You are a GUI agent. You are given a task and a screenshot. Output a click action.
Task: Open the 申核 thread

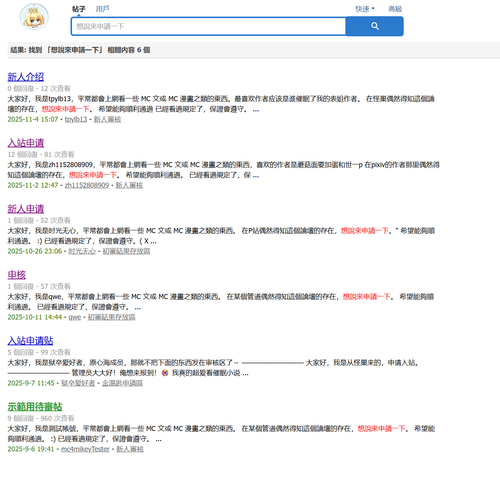[x=17, y=275]
